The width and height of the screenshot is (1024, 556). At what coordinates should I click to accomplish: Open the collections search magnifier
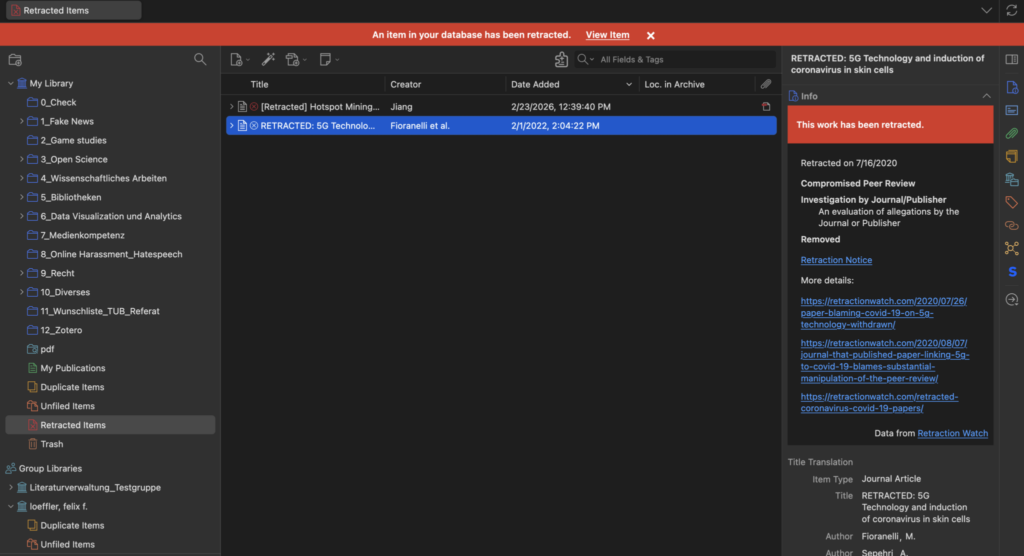click(200, 59)
